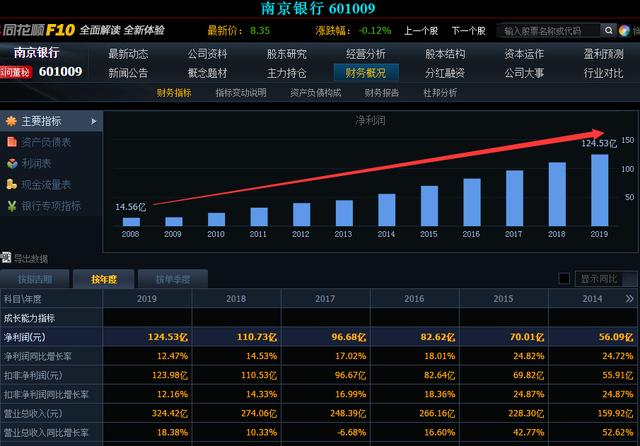Open the 行业对比 menu item
640x446 pixels.
point(603,73)
